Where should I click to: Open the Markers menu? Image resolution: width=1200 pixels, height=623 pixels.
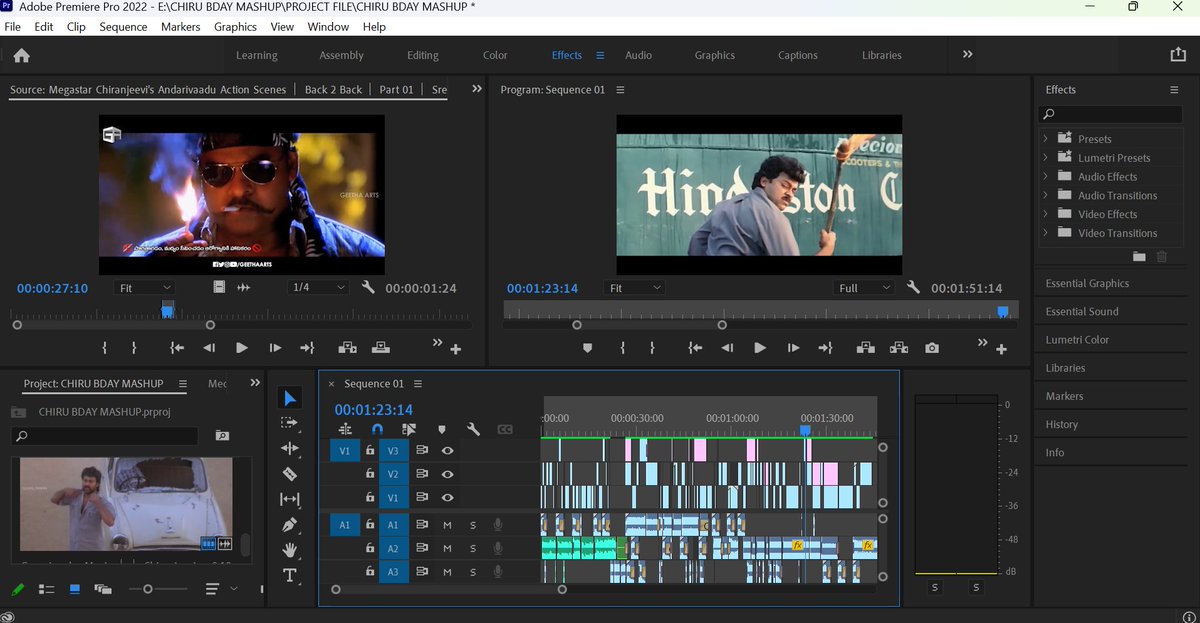[x=180, y=27]
